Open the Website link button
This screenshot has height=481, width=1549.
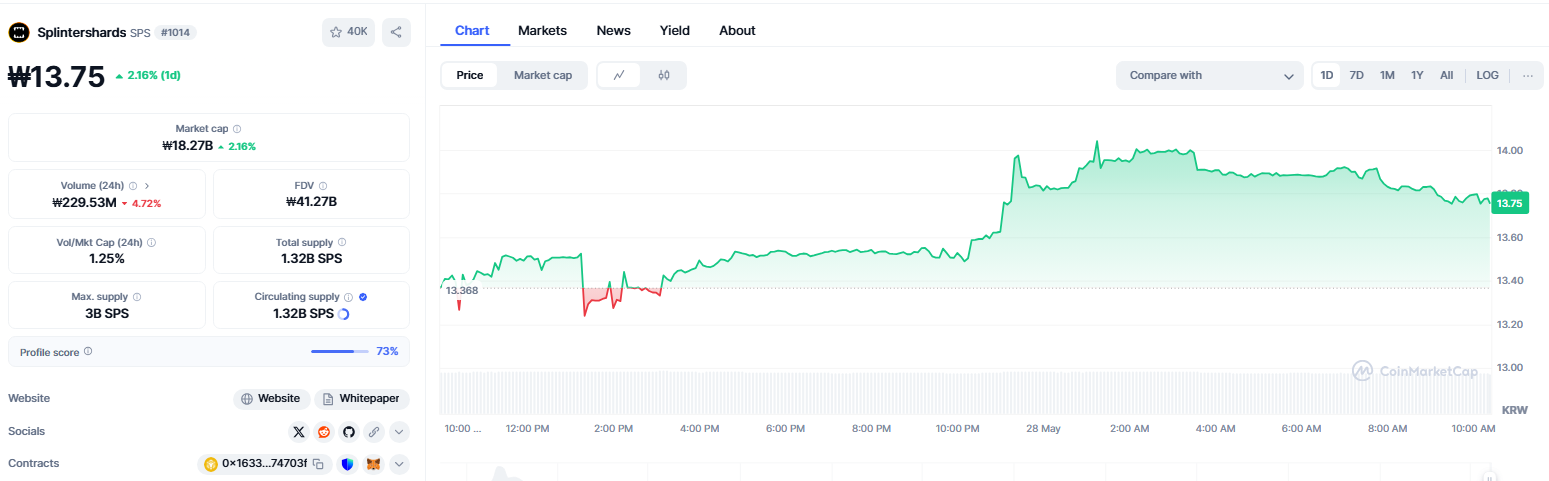click(x=271, y=399)
